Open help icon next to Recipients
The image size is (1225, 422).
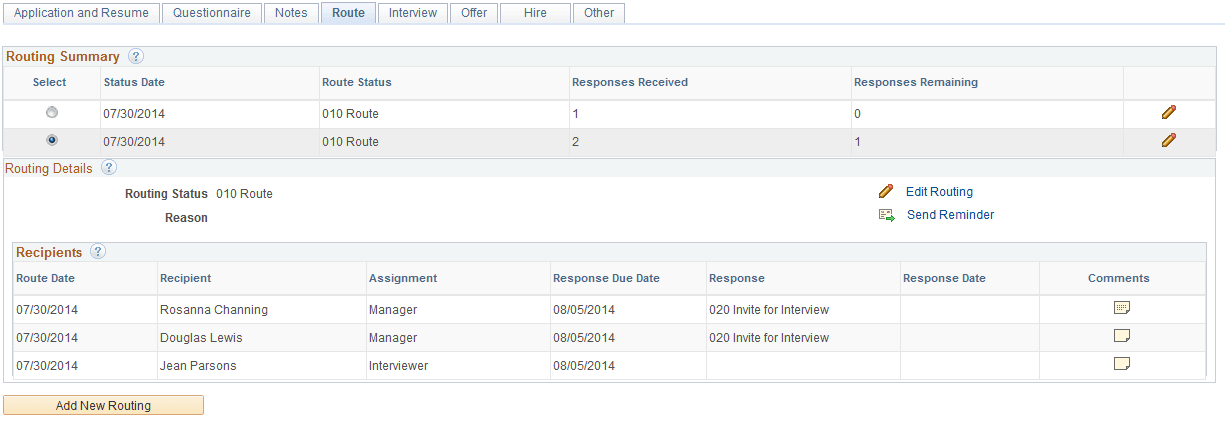click(98, 252)
